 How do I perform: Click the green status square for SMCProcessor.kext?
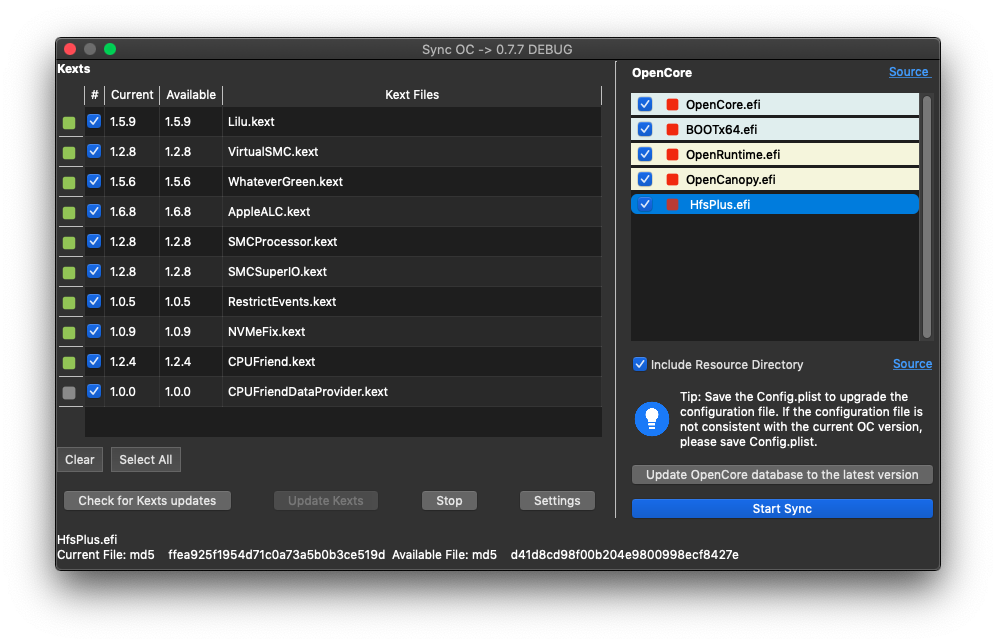pos(69,243)
